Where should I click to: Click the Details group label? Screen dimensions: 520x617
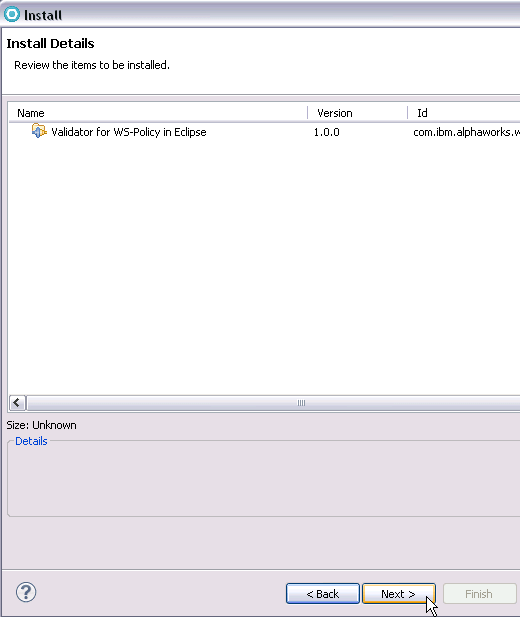(31, 441)
